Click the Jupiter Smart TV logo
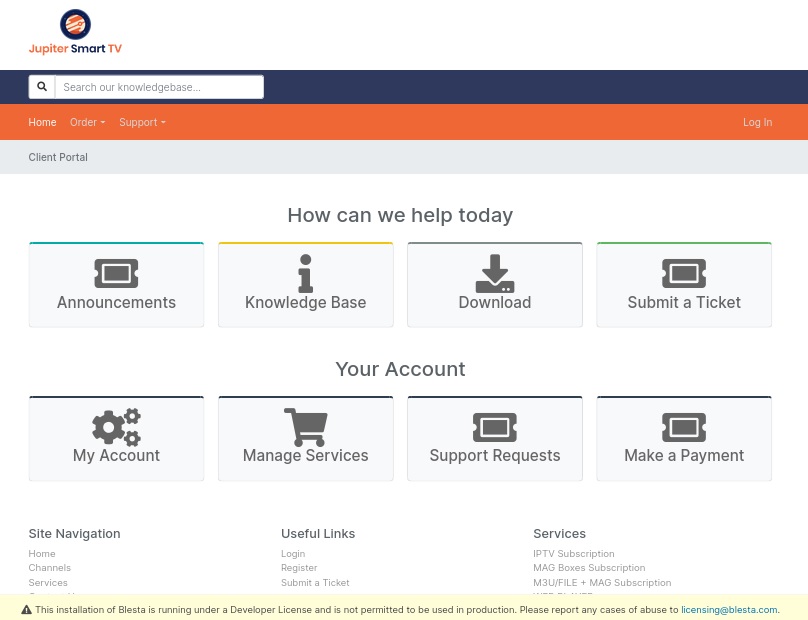This screenshot has width=808, height=620. coord(75,32)
